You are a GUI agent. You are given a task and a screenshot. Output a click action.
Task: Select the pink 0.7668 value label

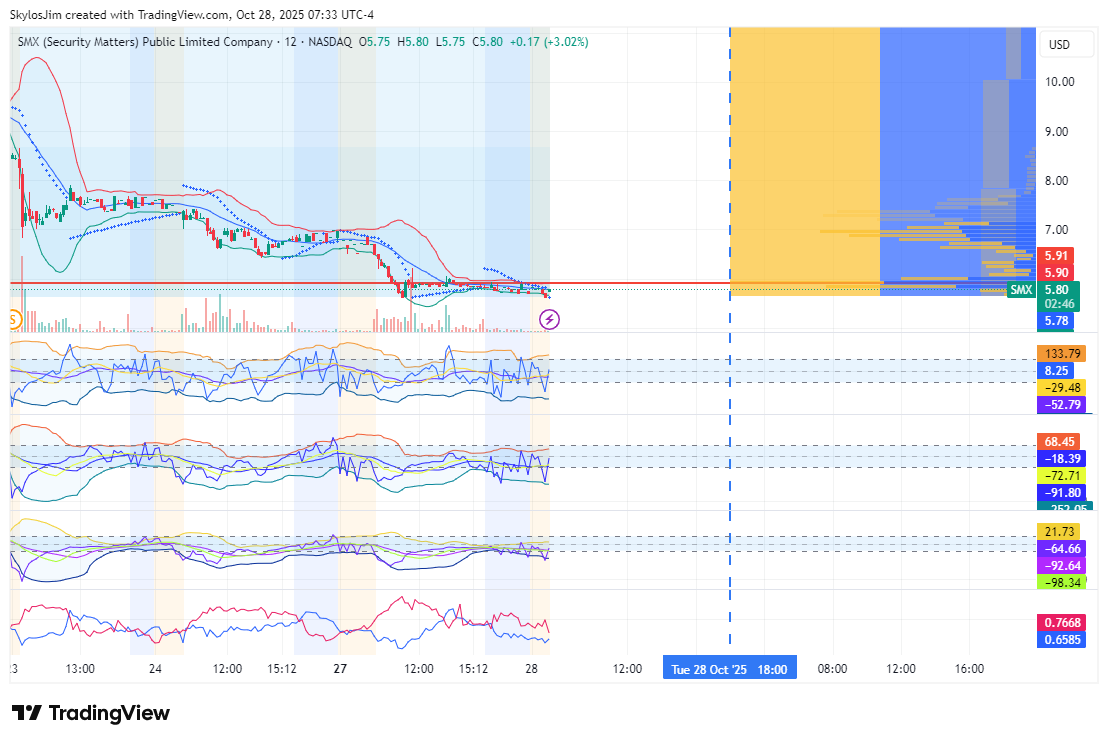click(x=1060, y=622)
